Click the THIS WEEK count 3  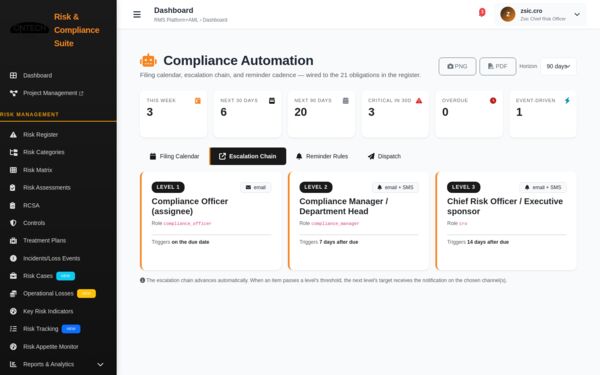(x=150, y=112)
